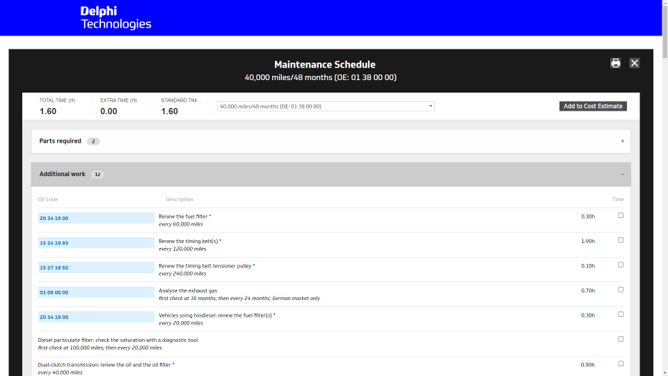The height and width of the screenshot is (376, 668).
Task: Open the Delphi Technologies logo link
Action: 115,17
